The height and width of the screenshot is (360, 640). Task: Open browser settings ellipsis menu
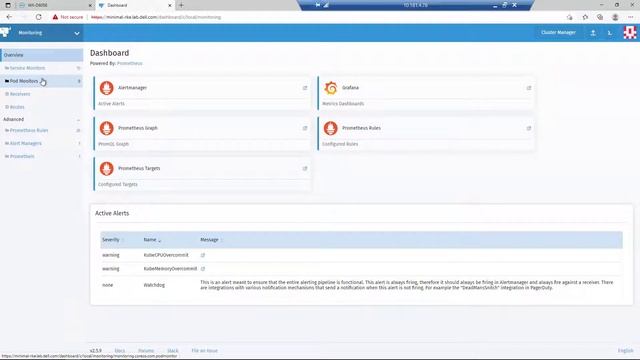630,17
